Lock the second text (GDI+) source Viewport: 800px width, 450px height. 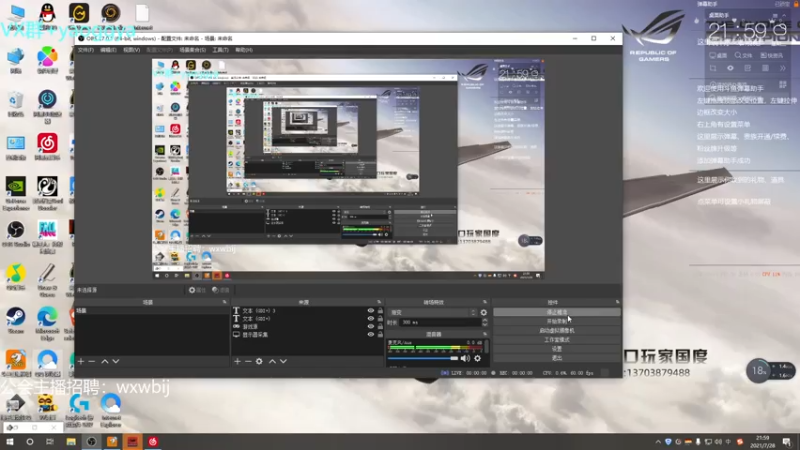380,318
